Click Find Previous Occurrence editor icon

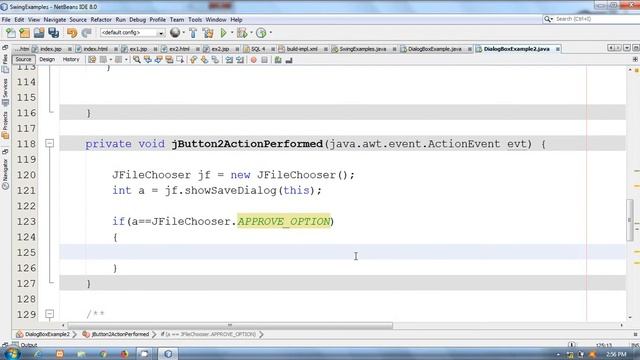147,60
